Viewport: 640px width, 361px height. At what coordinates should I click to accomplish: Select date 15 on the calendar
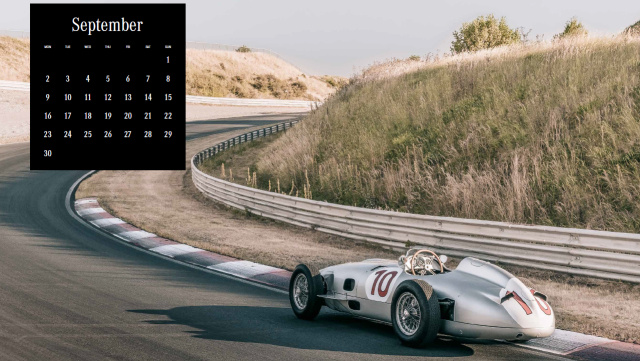[x=168, y=97]
